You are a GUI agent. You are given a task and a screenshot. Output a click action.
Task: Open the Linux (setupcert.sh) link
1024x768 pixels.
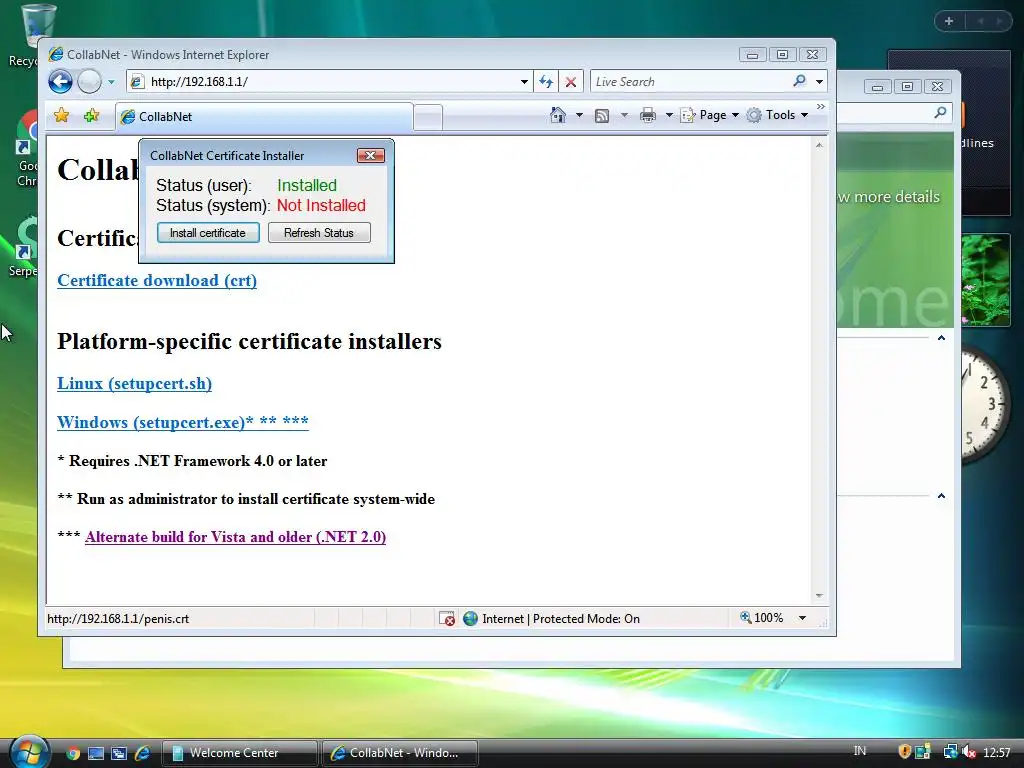coord(135,383)
